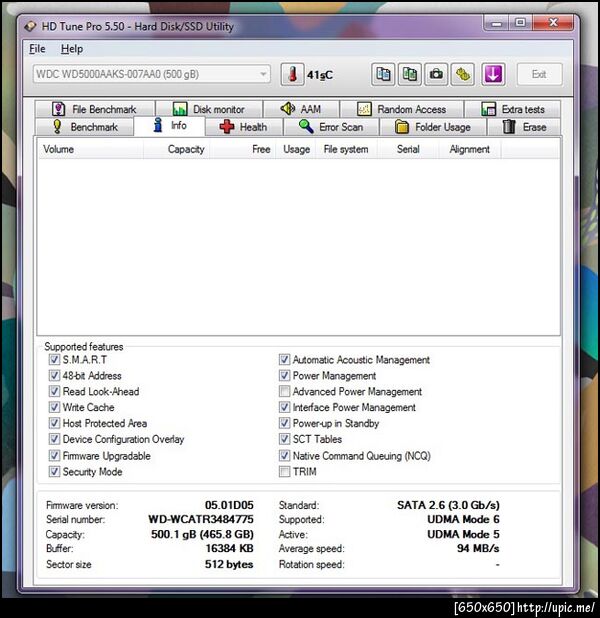Switch to the Extra tests tab
Screen dimensions: 600x618
pyautogui.click(x=512, y=109)
